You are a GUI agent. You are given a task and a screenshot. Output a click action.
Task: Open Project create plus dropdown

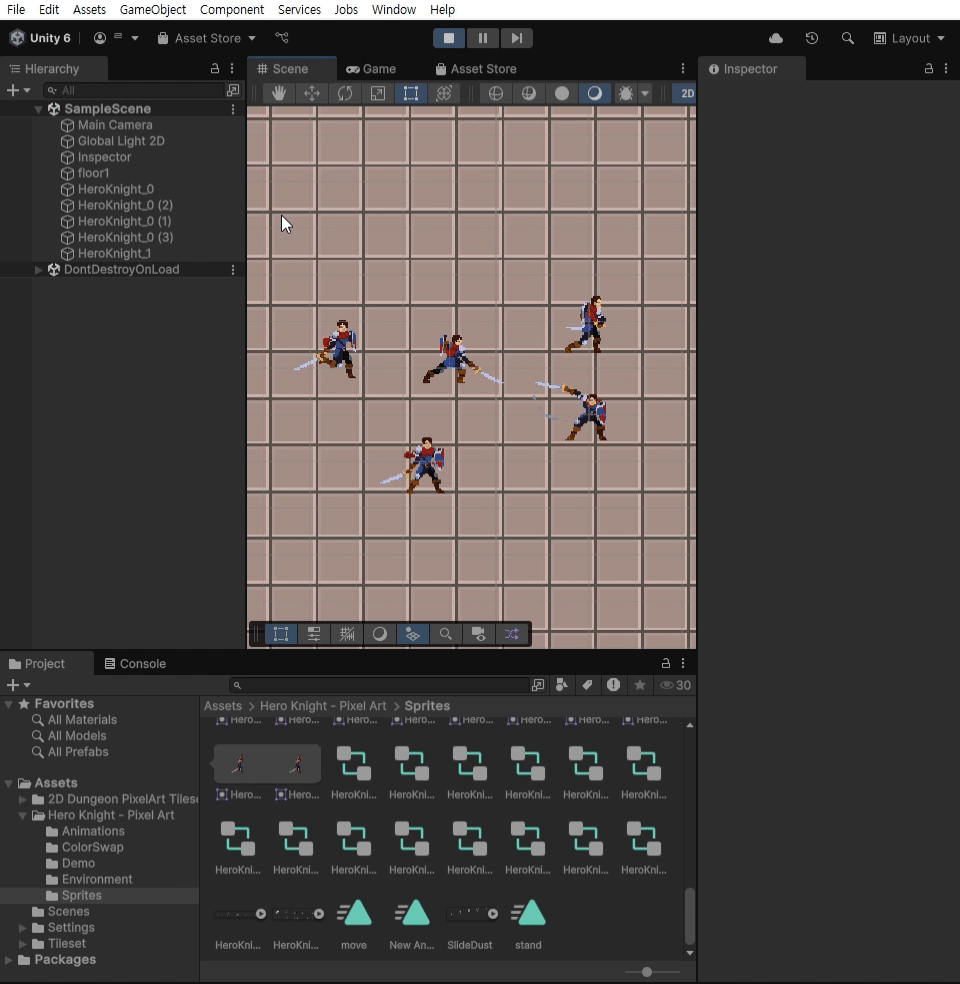[x=18, y=685]
